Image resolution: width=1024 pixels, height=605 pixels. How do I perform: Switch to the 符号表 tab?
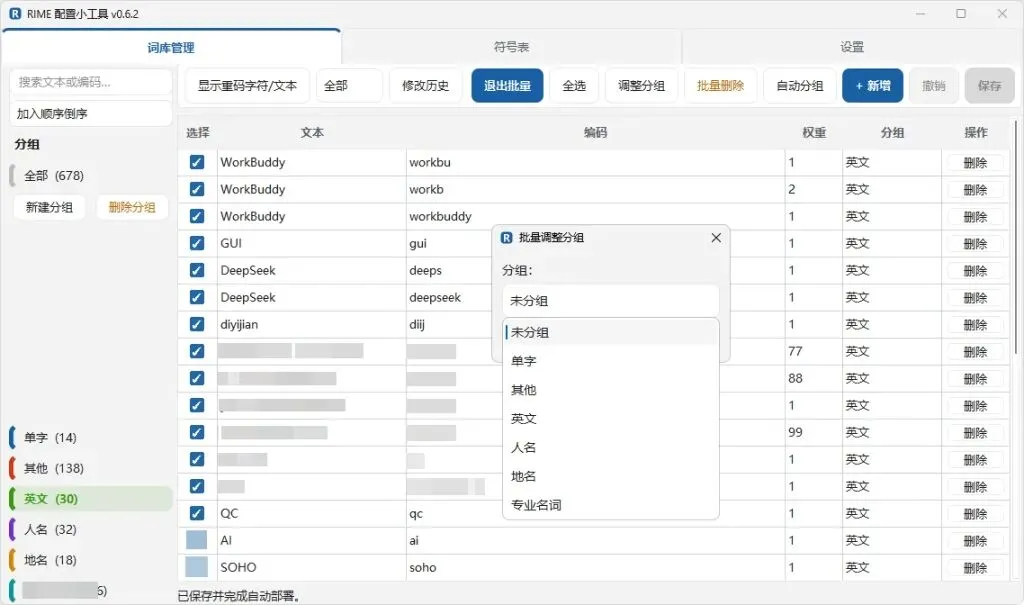511,47
